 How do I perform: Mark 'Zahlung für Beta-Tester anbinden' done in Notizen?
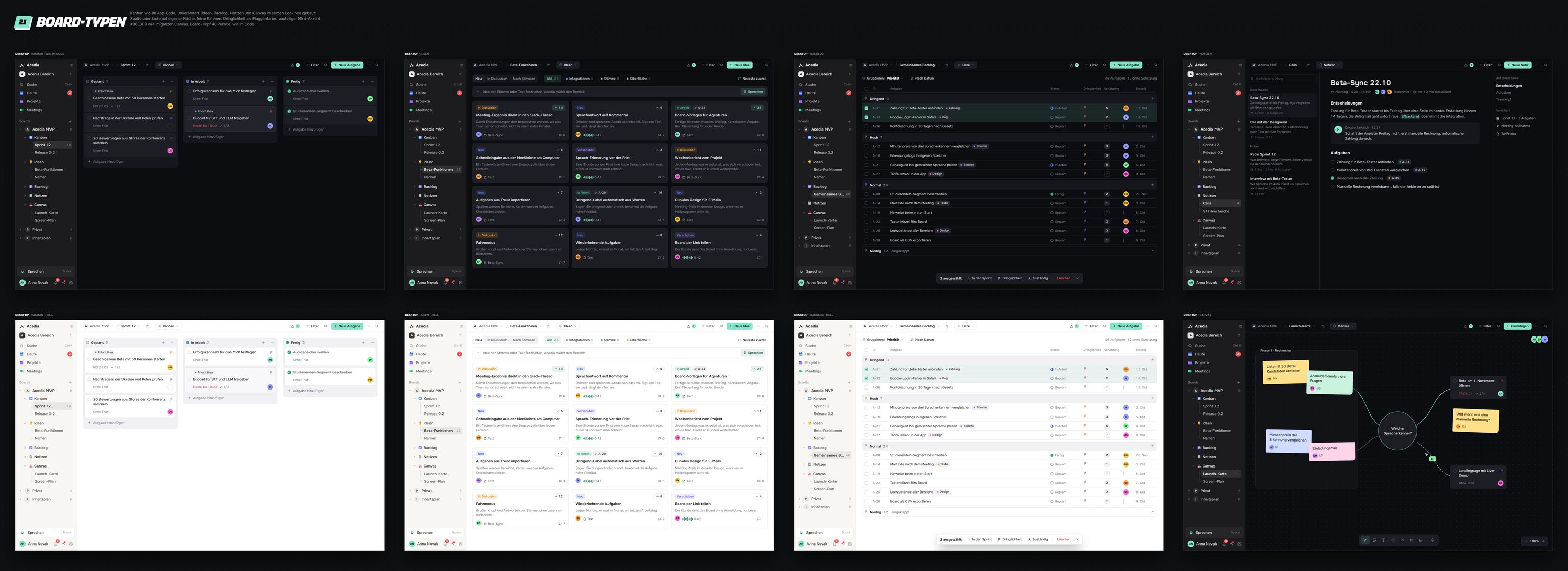[1332, 162]
